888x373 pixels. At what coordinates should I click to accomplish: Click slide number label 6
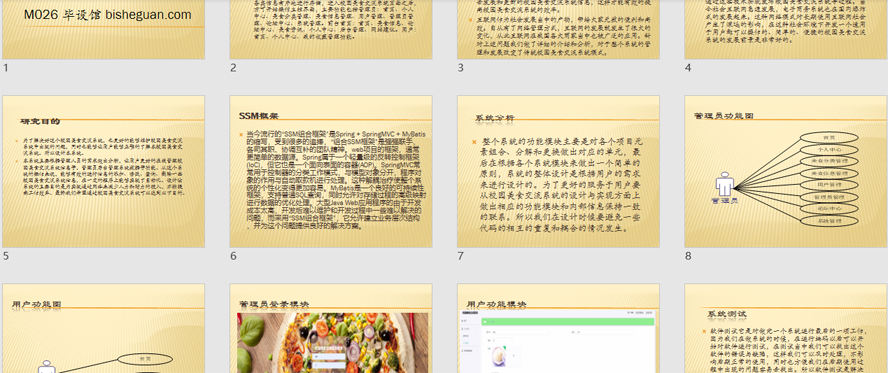pyautogui.click(x=233, y=256)
